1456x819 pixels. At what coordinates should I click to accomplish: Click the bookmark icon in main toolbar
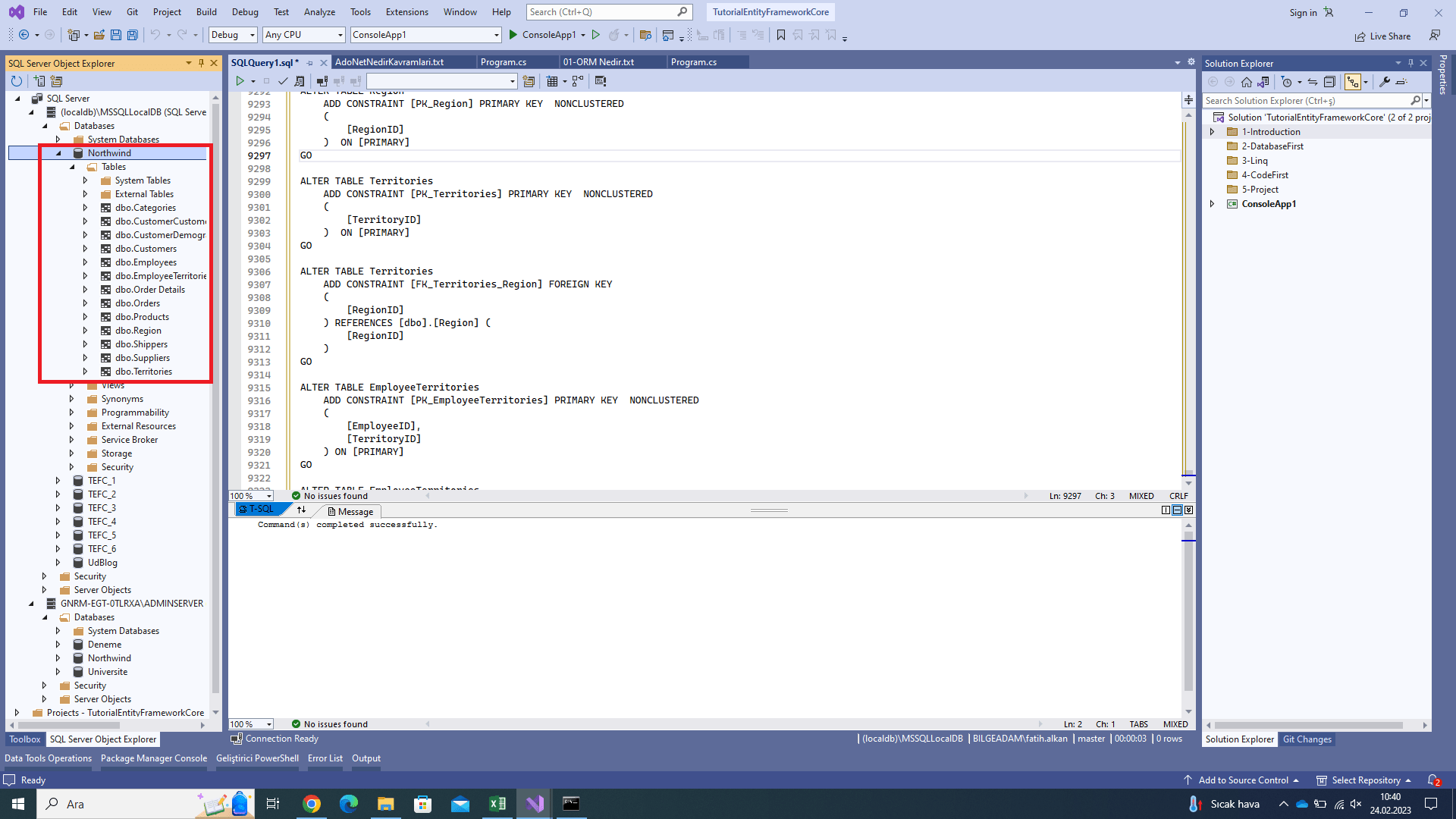click(781, 35)
